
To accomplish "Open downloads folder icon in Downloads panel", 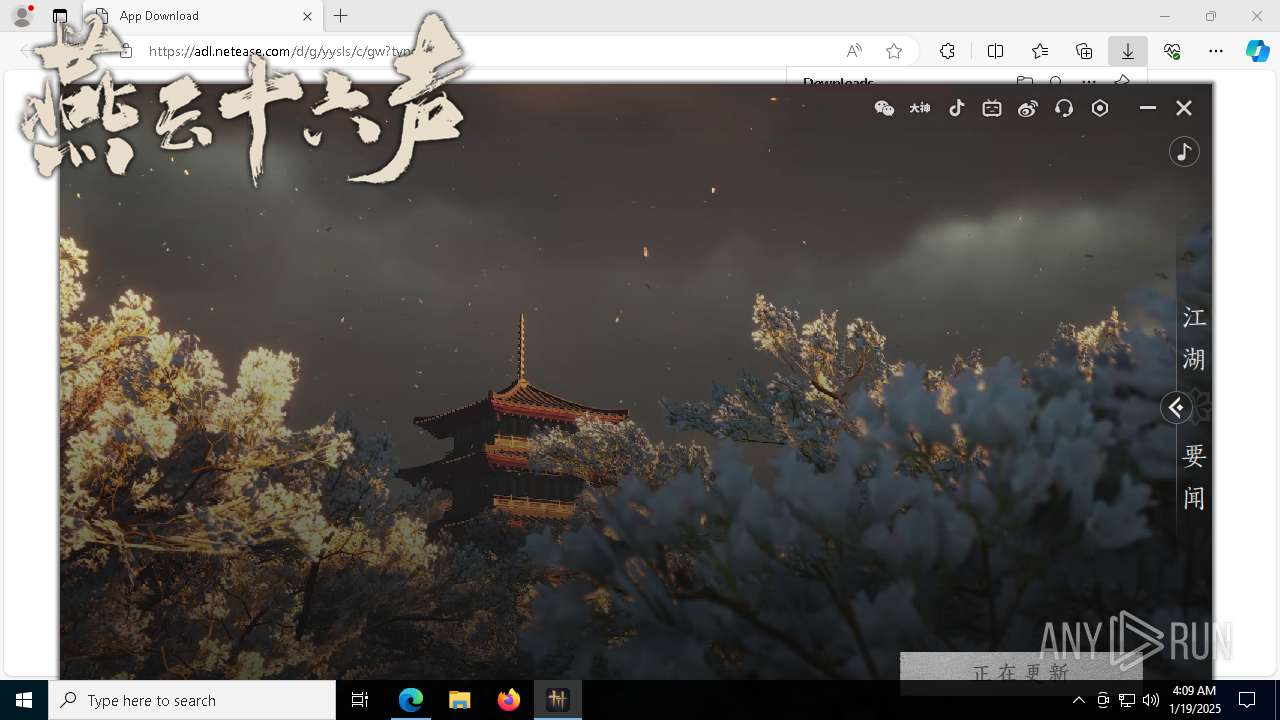I will 1024,82.
